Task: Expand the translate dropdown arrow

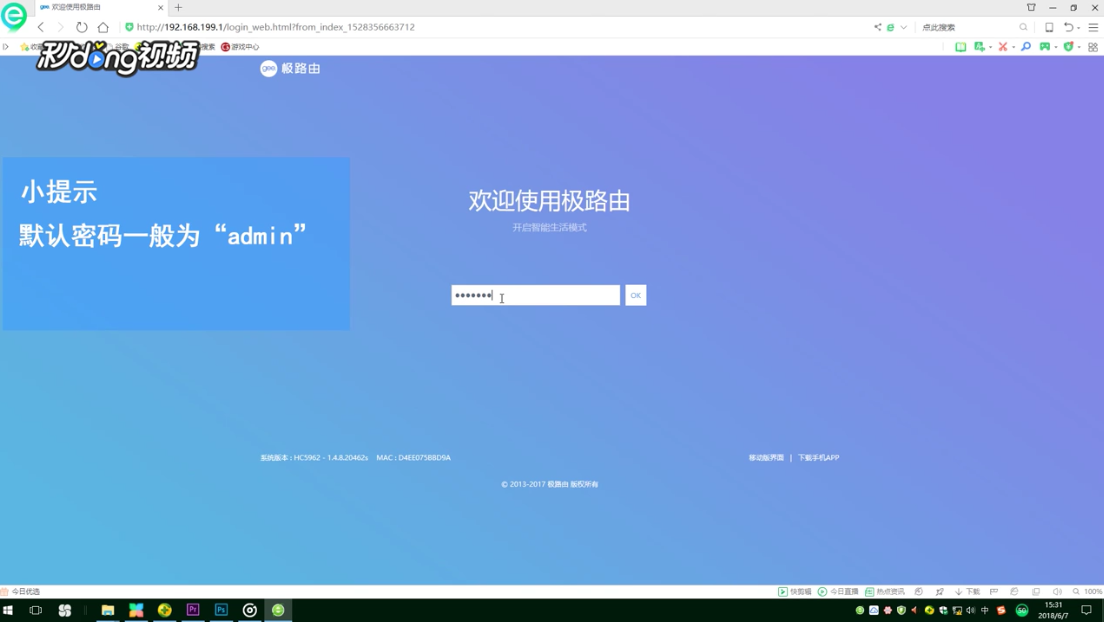Action: pyautogui.click(x=990, y=47)
